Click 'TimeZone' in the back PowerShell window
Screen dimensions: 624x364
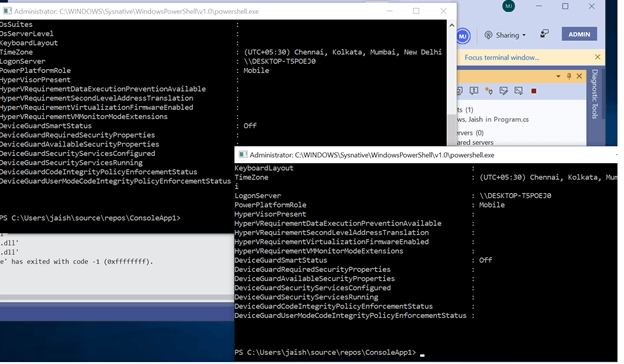[16, 52]
